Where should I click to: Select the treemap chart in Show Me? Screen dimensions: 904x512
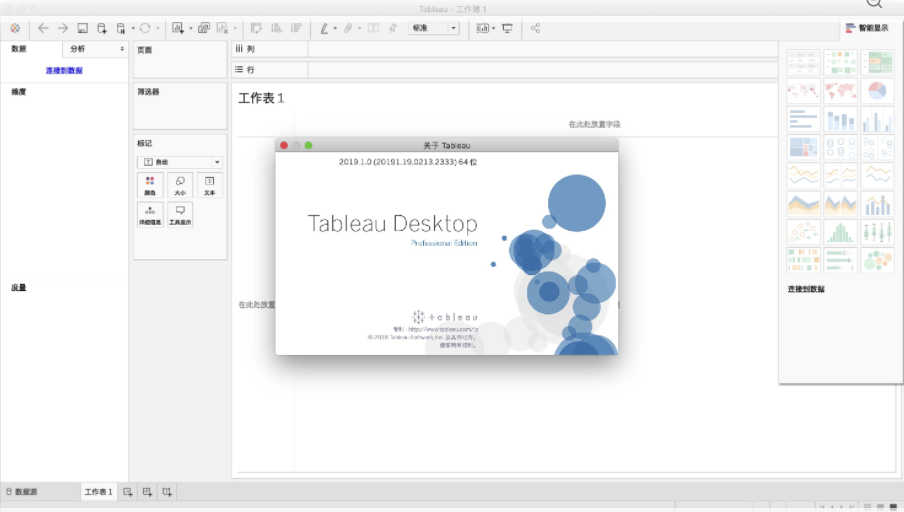803,148
